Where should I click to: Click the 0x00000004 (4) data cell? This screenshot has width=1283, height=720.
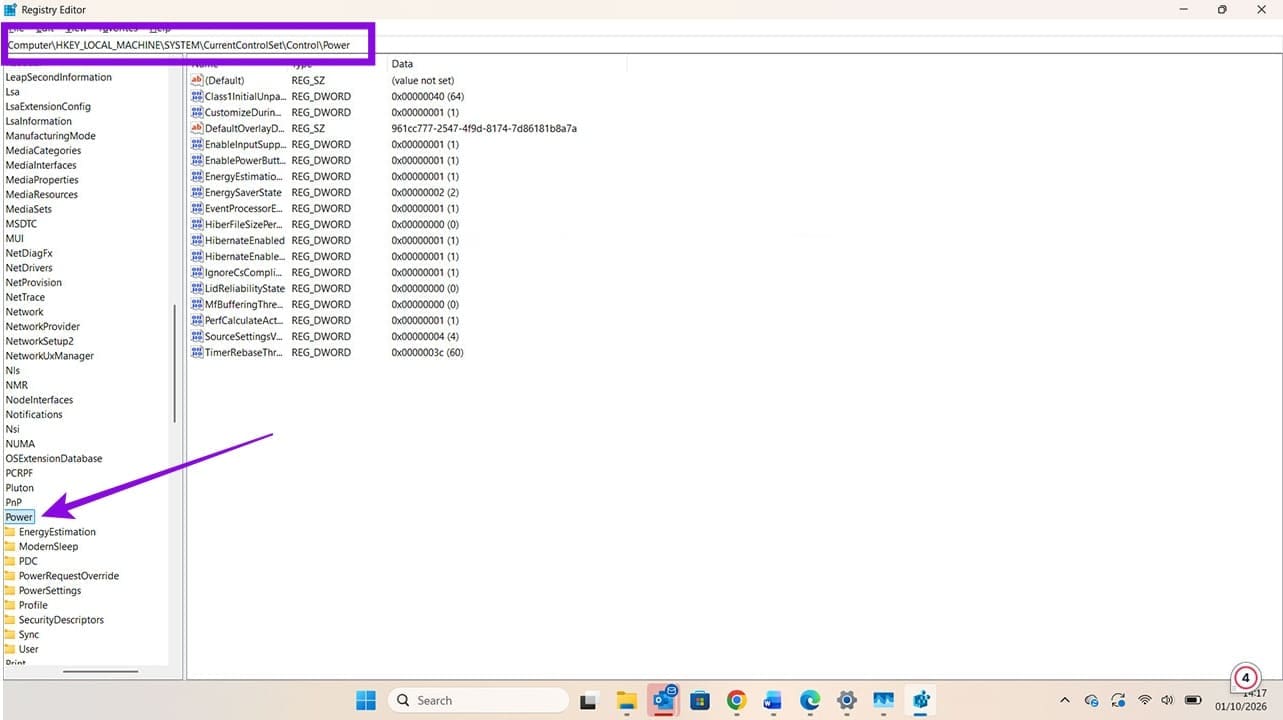point(425,336)
